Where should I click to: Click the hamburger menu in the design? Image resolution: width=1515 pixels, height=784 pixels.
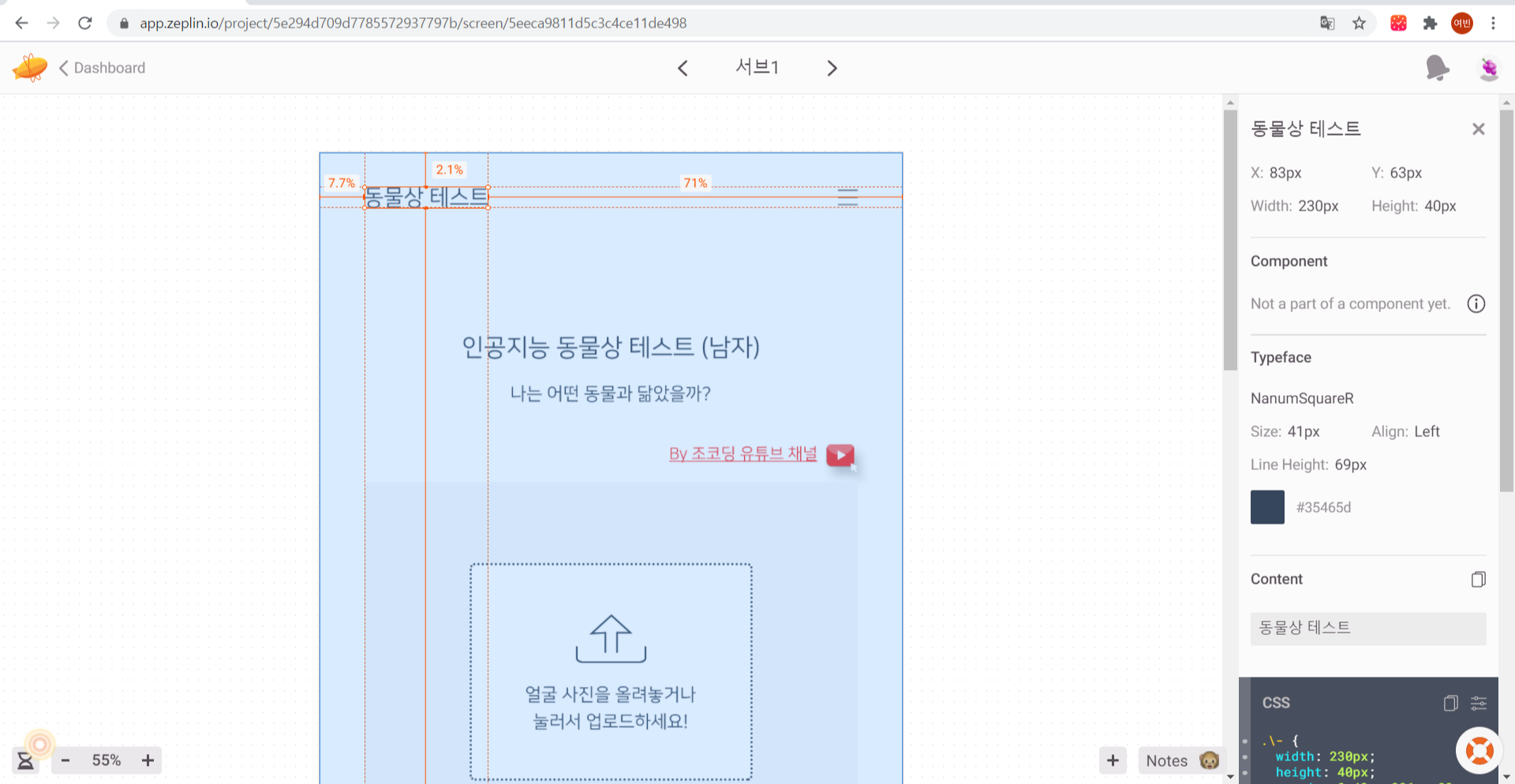847,197
